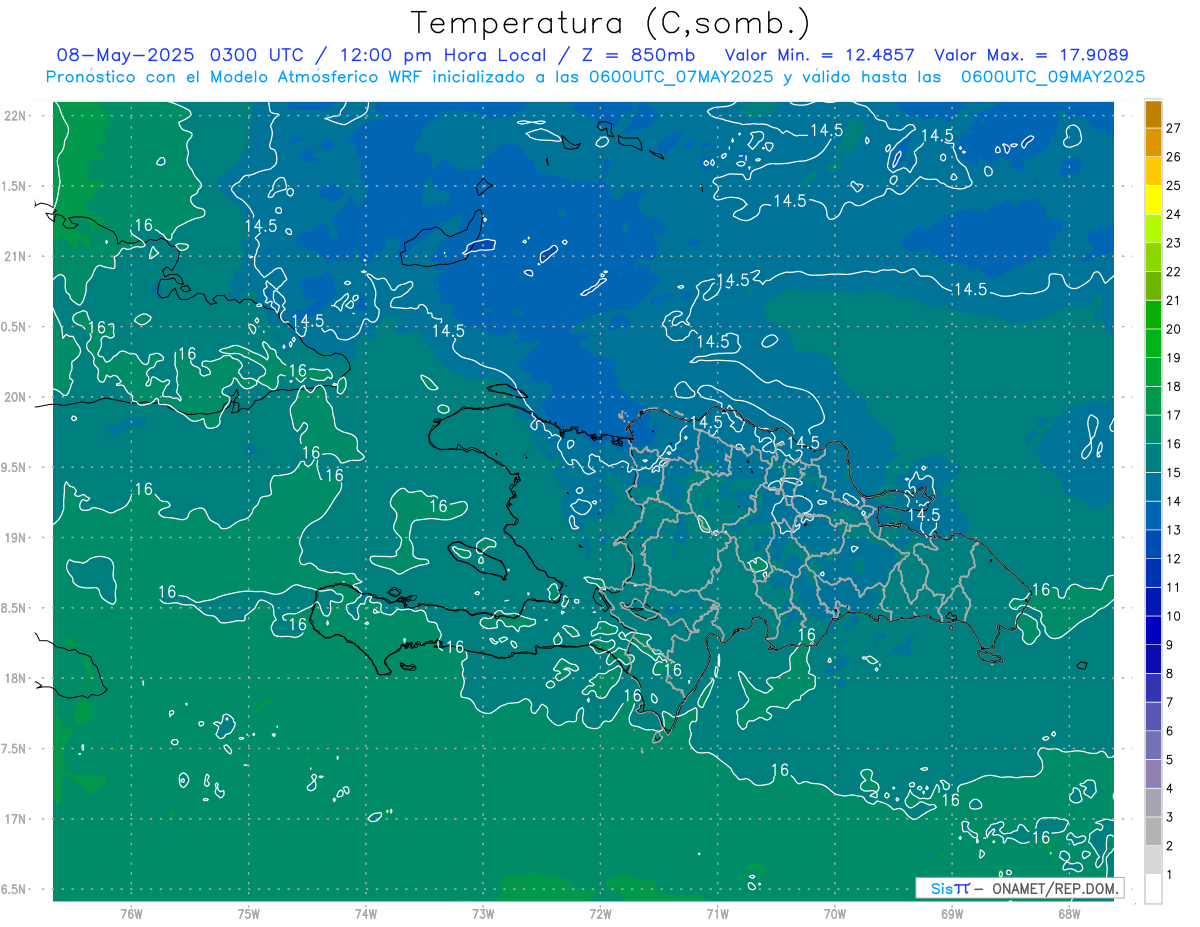This screenshot has height=927, width=1200.
Task: Click the "17N" latitude axis label
Action: click(x=16, y=819)
